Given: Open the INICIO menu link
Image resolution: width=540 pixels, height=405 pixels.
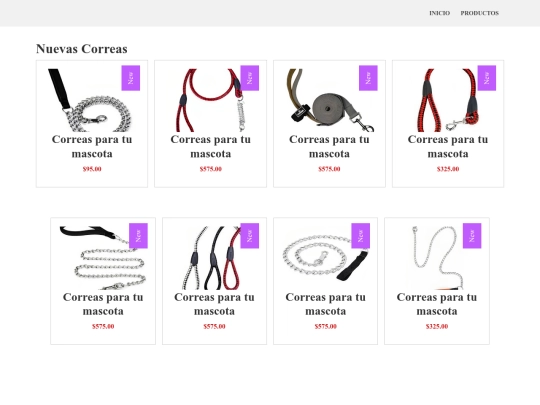Looking at the screenshot, I should (439, 13).
